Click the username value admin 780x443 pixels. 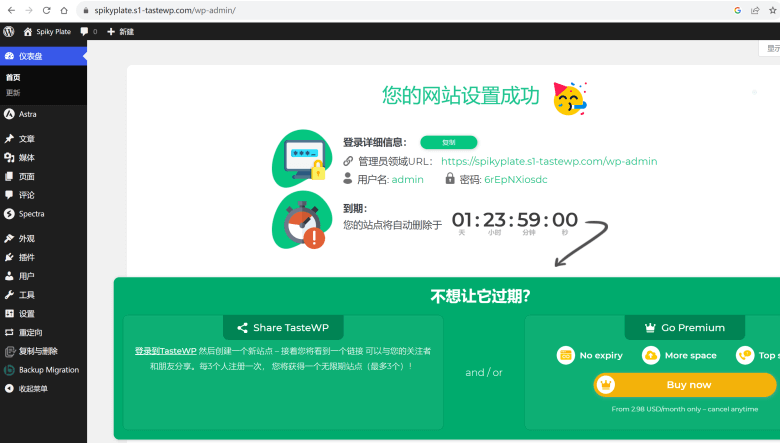[x=407, y=179]
